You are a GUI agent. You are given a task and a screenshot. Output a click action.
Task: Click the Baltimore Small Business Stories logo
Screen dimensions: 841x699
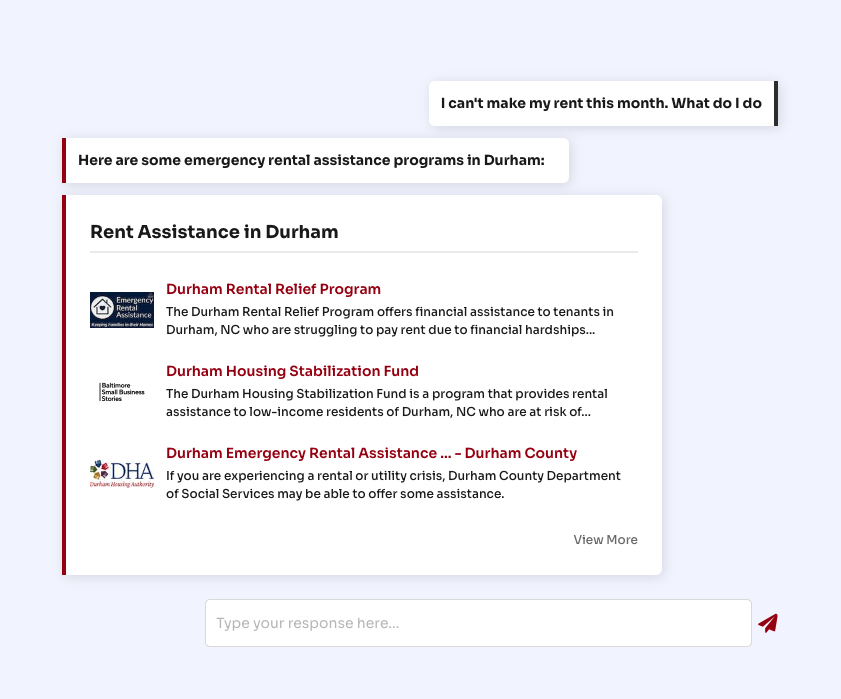(122, 392)
